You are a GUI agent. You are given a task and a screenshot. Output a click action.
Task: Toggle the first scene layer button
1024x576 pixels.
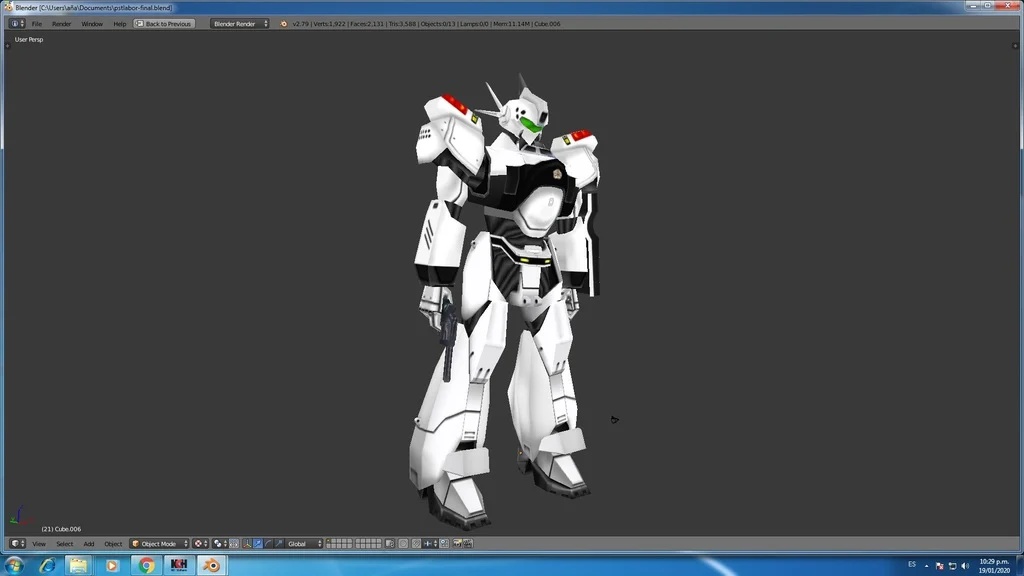pyautogui.click(x=328, y=541)
